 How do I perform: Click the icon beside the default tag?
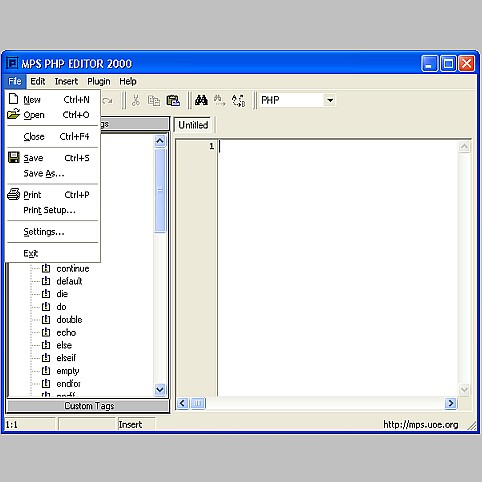coord(46,281)
